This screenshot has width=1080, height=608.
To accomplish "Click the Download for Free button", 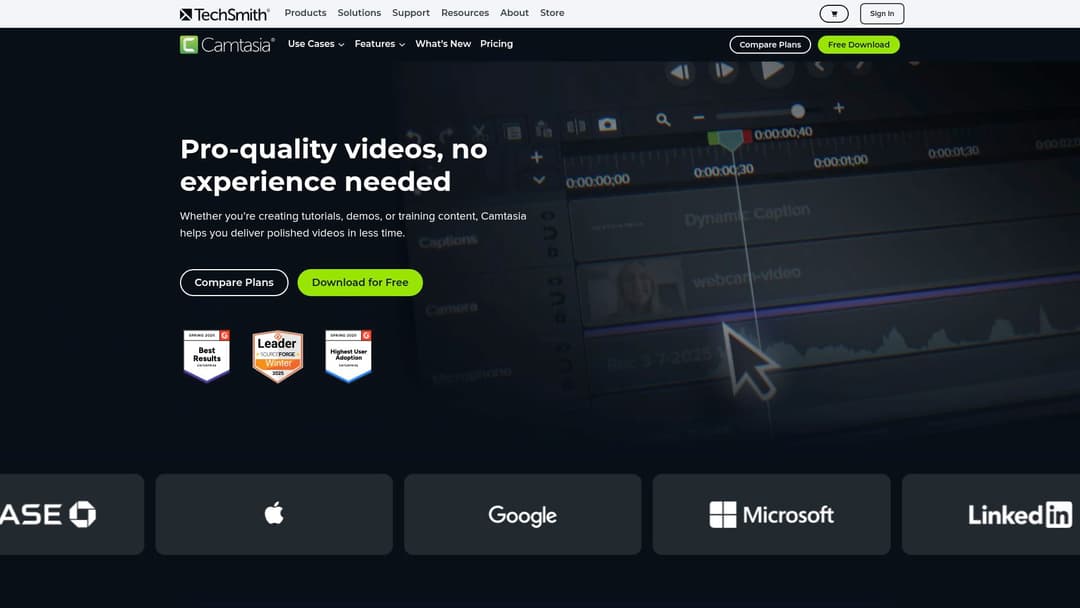I will 360,282.
